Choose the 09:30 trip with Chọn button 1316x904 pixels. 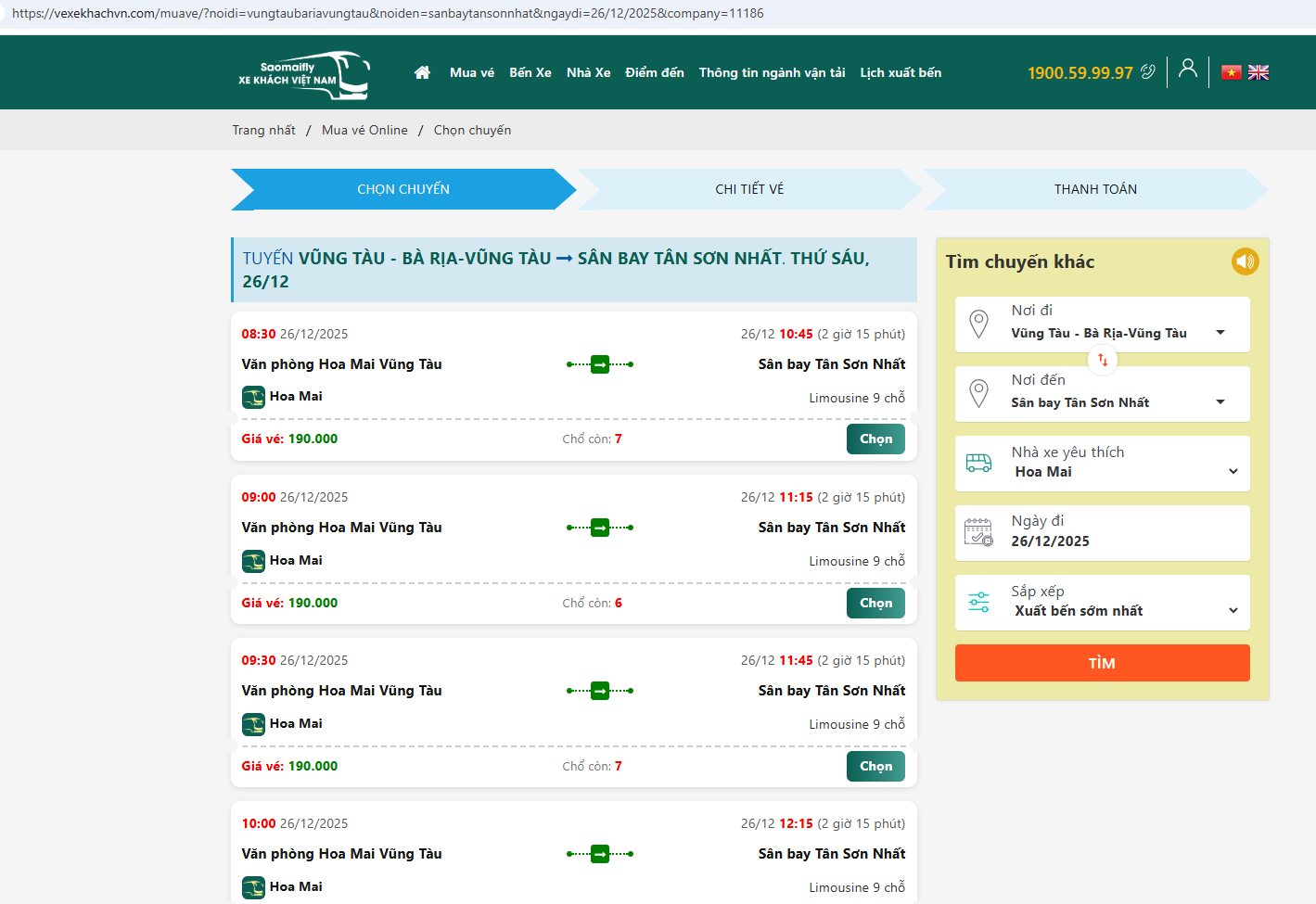coord(875,766)
